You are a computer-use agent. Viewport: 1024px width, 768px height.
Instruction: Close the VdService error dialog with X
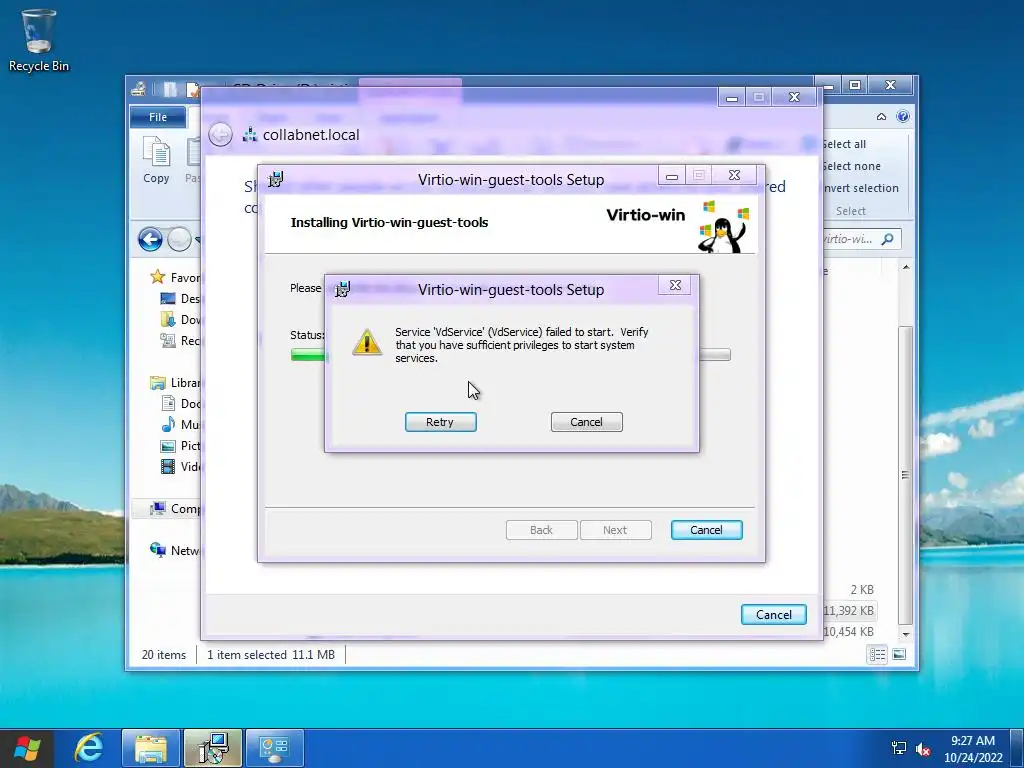[675, 285]
